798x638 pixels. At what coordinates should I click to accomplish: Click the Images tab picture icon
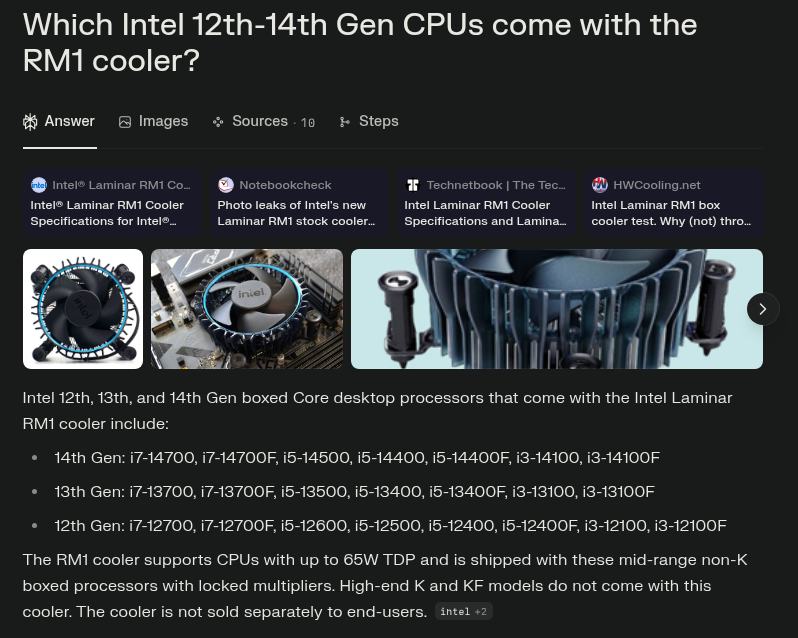pyautogui.click(x=125, y=122)
